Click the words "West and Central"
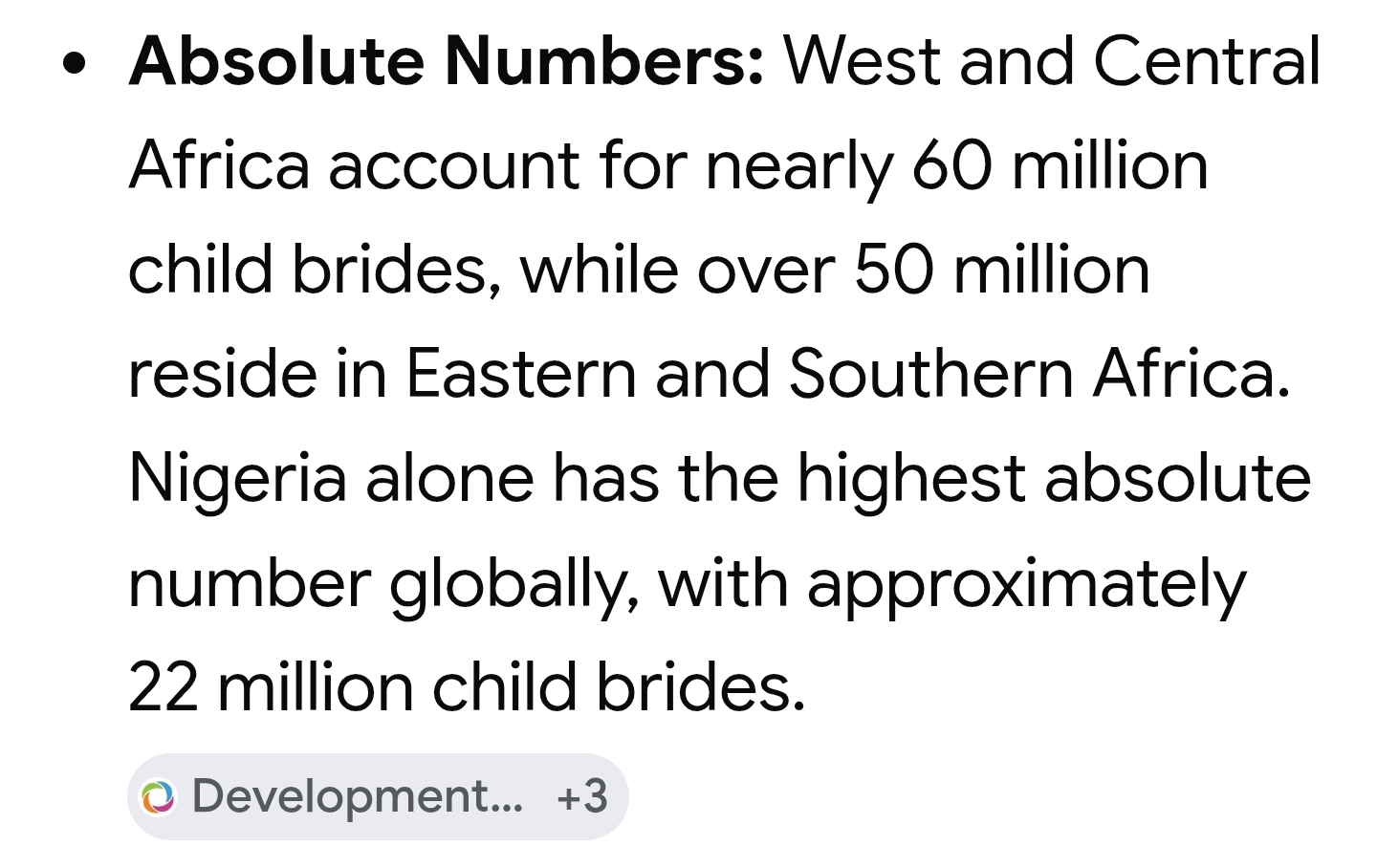 coord(1052,61)
